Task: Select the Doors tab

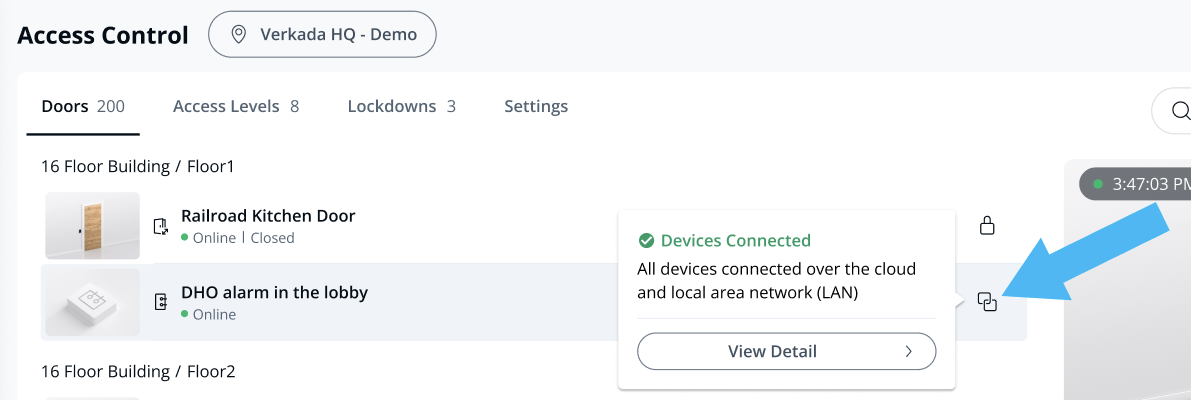Action: [83, 106]
